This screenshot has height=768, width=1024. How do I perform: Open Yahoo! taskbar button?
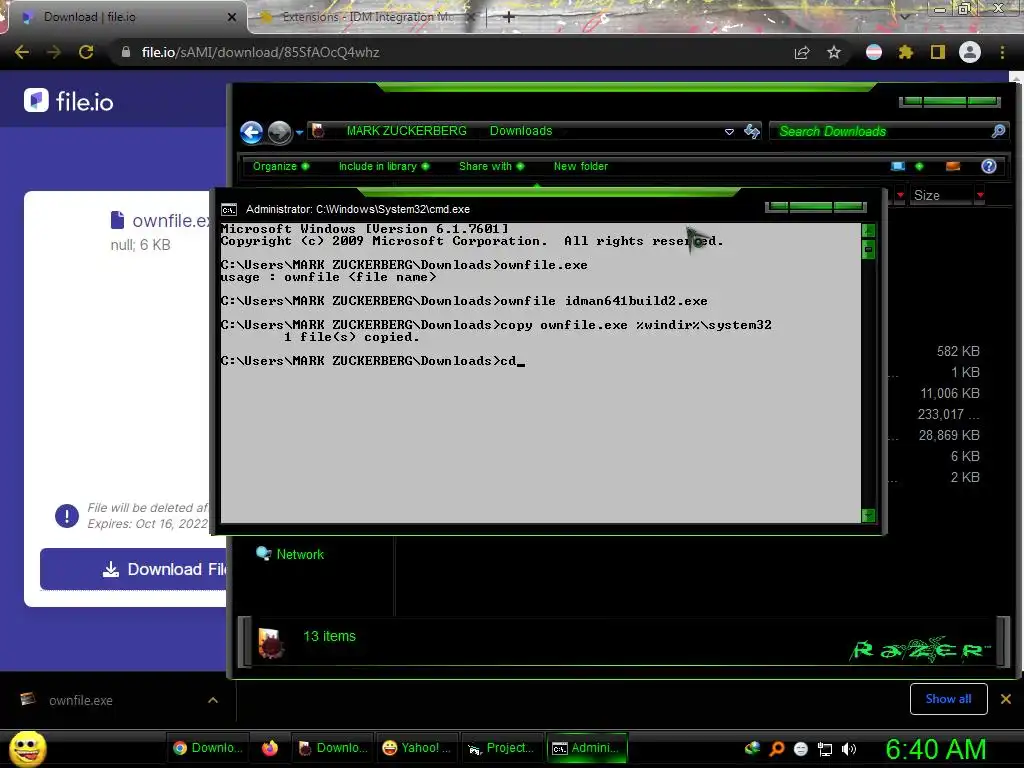417,748
